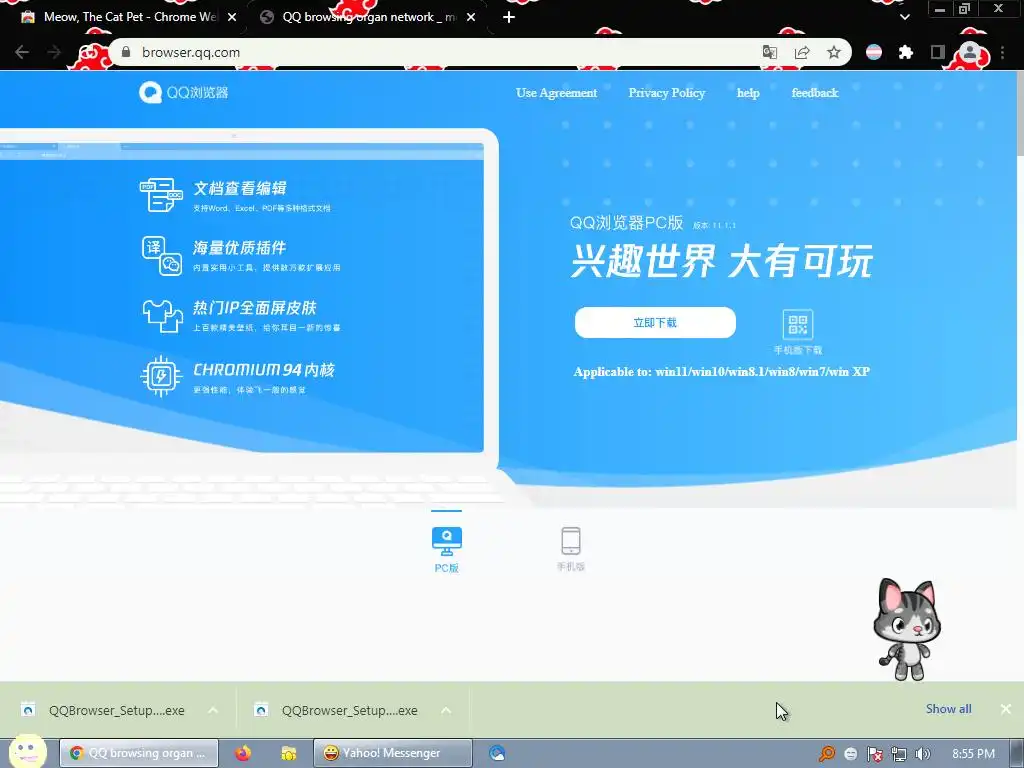Click the Start button on taskbar

point(27,751)
